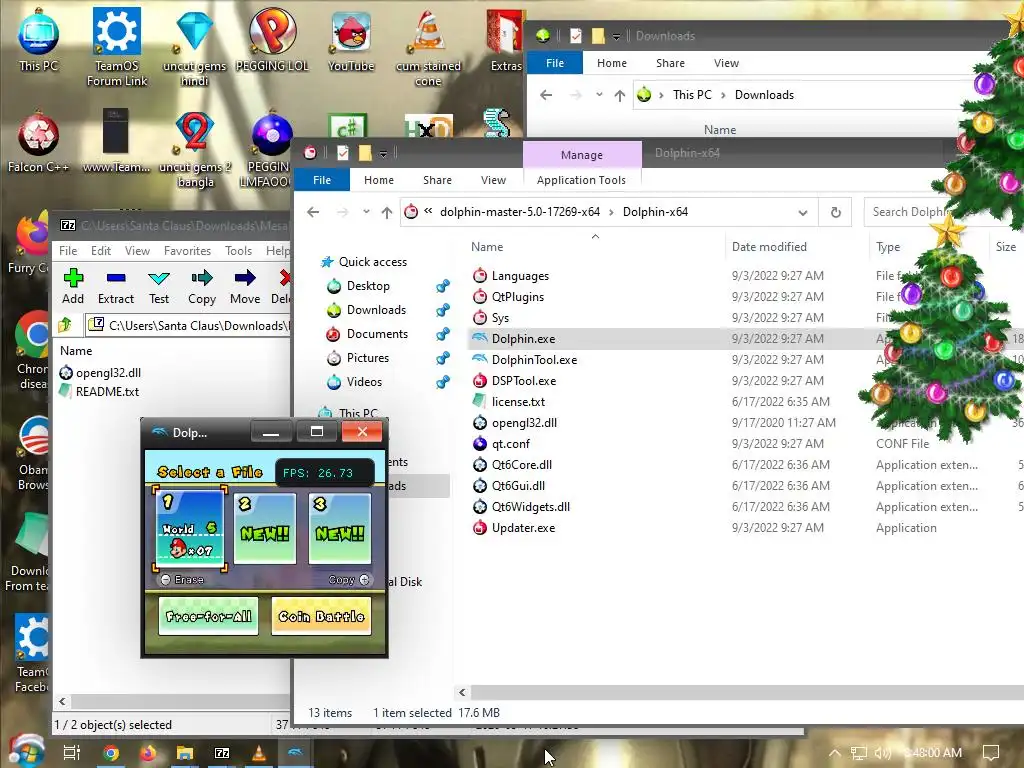Image resolution: width=1024 pixels, height=768 pixels.
Task: Open Application Tools ribbon tab
Action: point(581,180)
